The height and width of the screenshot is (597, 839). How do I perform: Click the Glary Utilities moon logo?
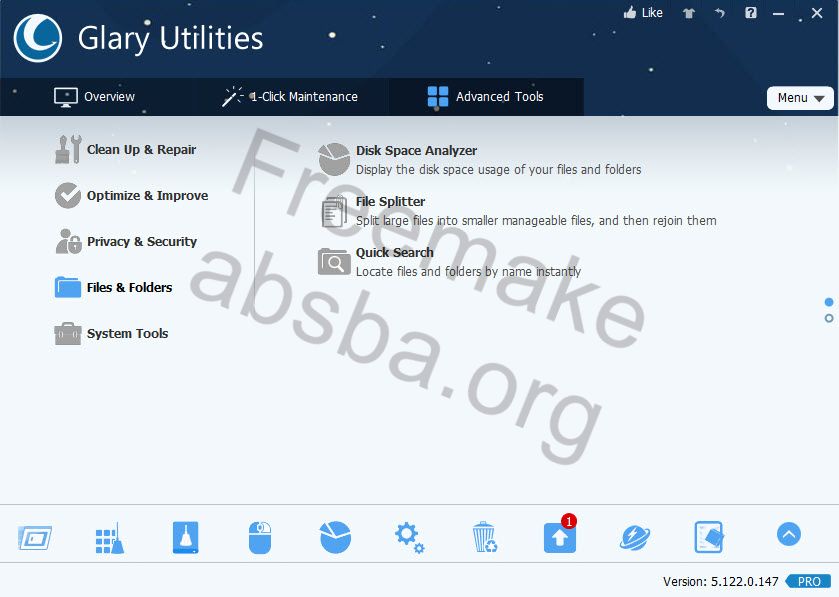(x=37, y=38)
